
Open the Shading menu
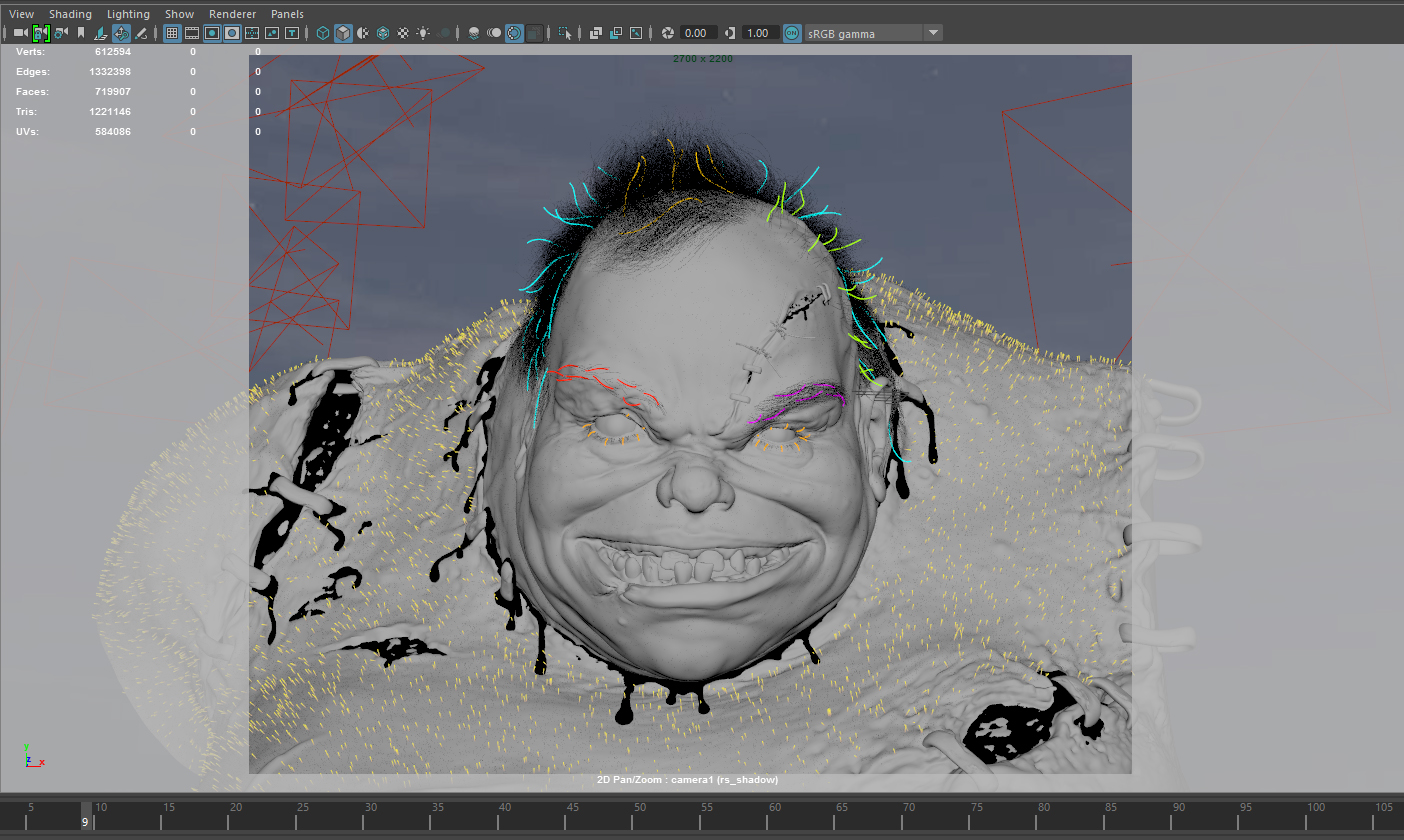[70, 14]
